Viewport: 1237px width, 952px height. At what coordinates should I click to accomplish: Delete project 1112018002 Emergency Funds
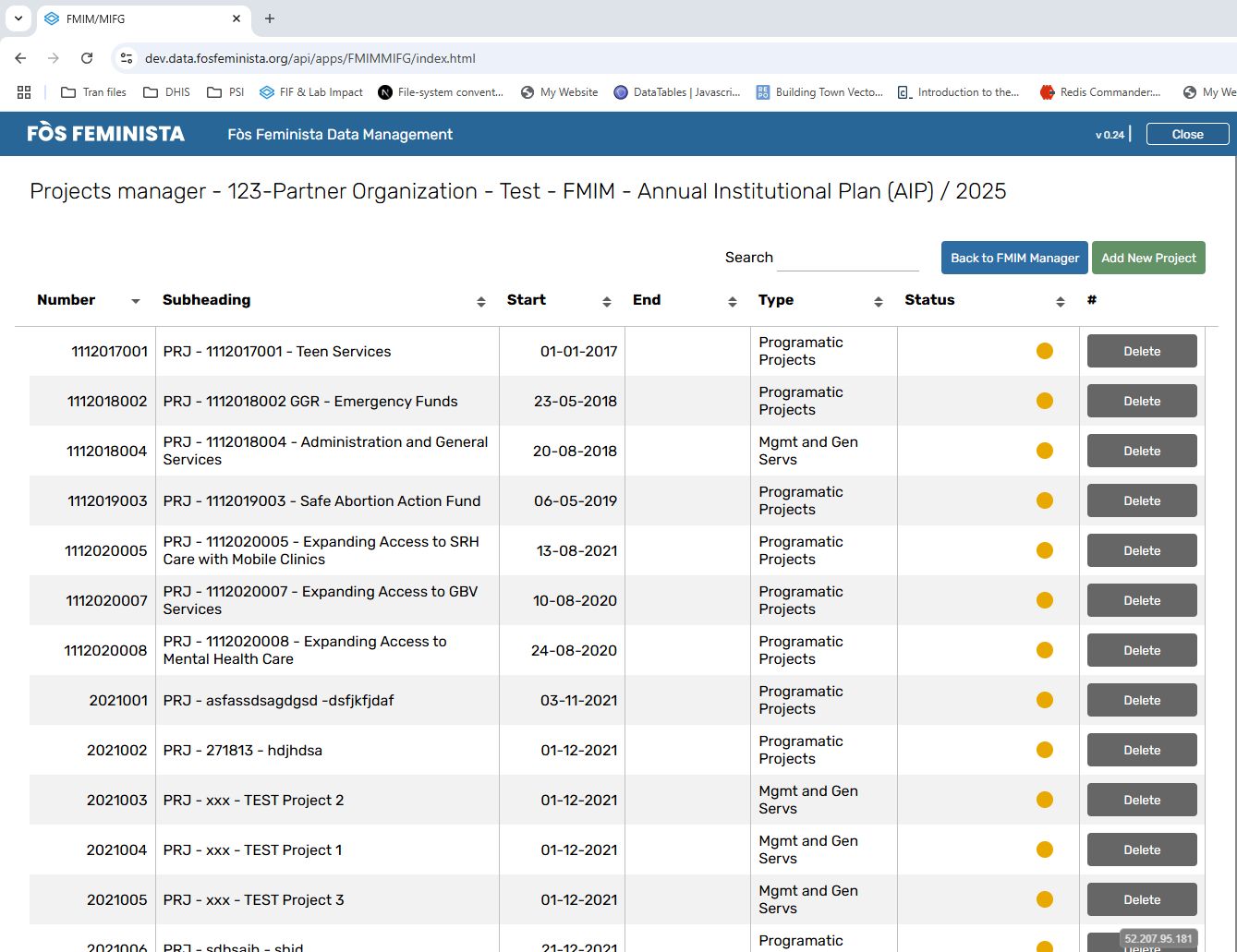click(1142, 401)
